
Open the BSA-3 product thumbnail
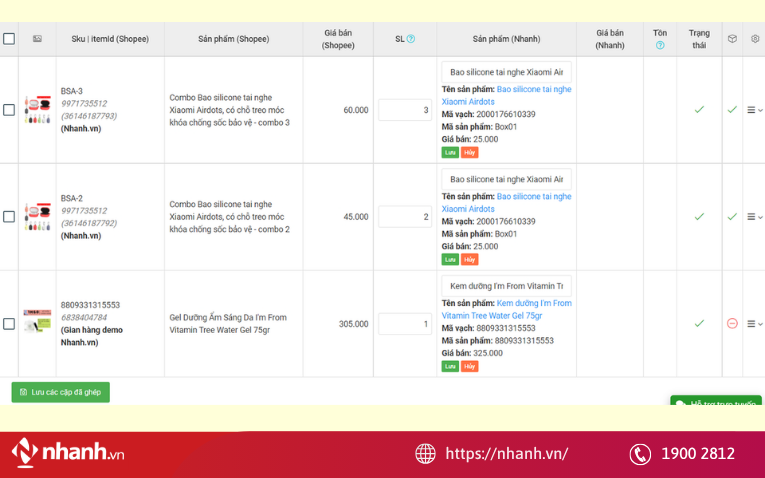pyautogui.click(x=37, y=110)
